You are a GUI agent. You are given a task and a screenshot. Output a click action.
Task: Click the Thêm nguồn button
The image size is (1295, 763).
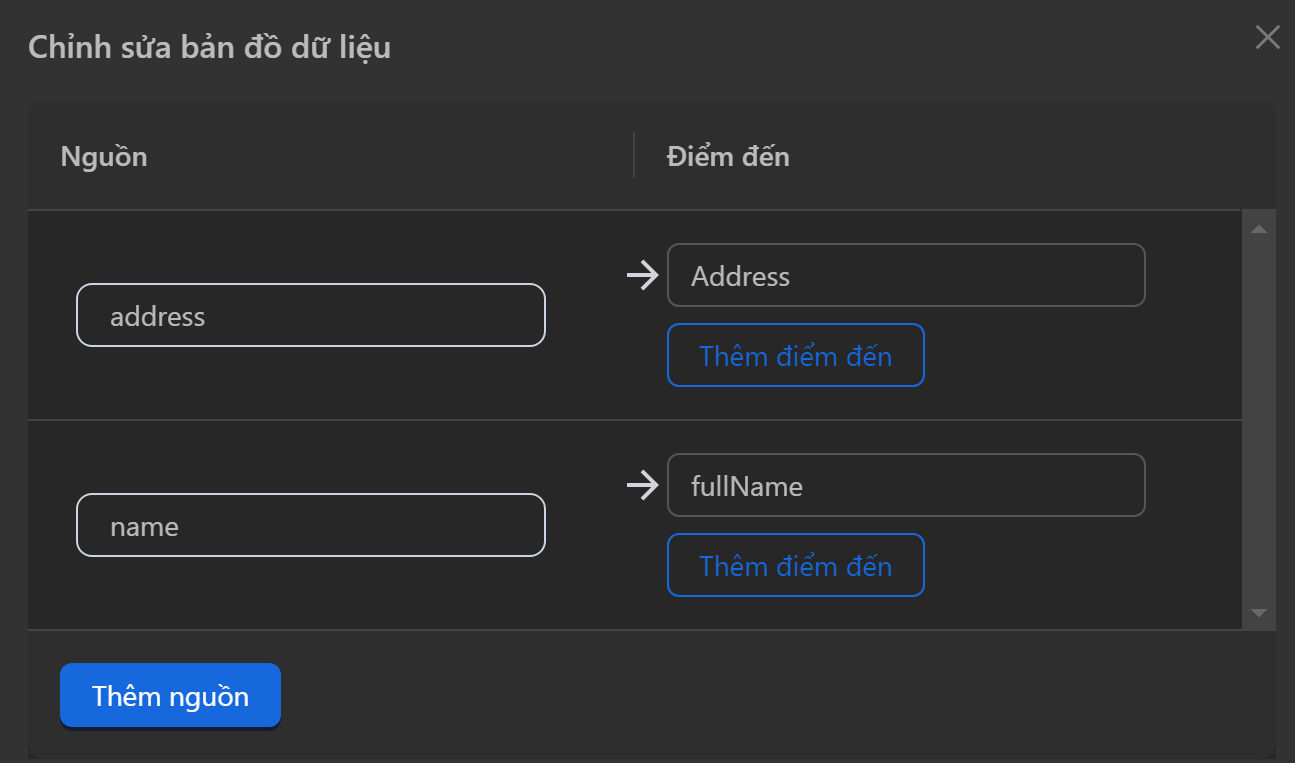(x=170, y=695)
